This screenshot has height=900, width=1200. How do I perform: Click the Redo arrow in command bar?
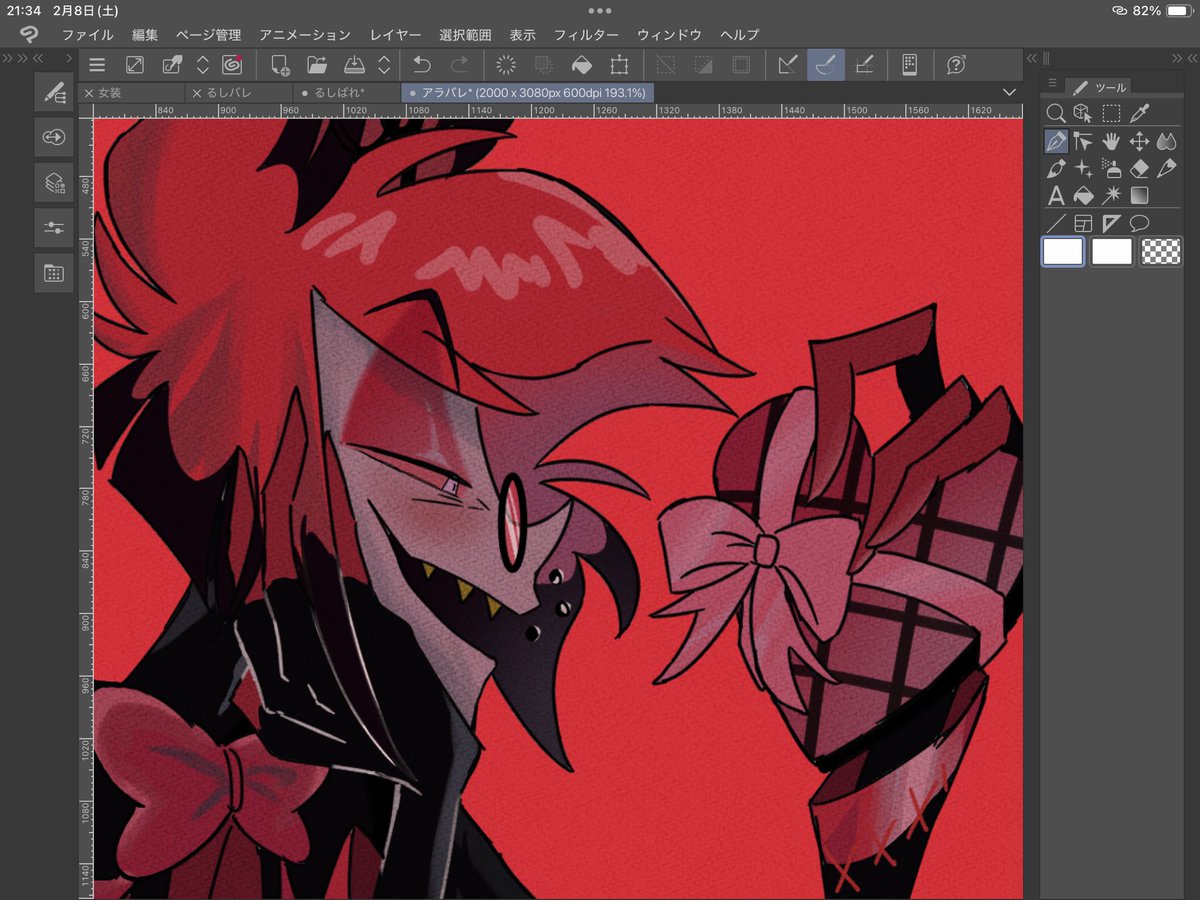[459, 65]
